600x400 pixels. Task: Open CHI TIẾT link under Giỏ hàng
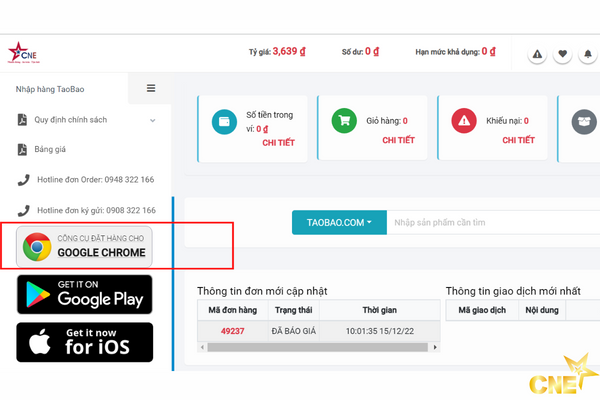(398, 140)
